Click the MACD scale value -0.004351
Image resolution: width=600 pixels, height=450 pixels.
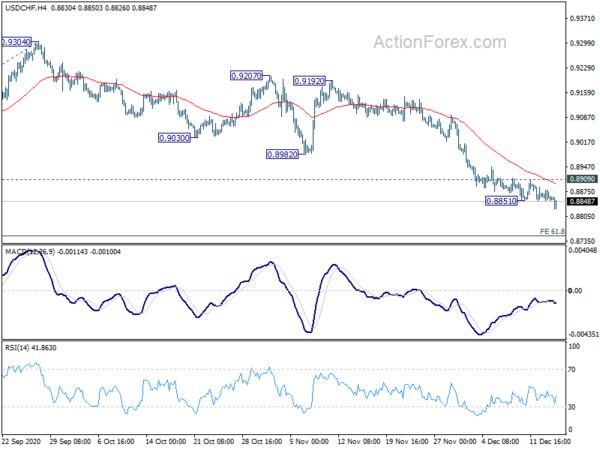click(x=583, y=334)
